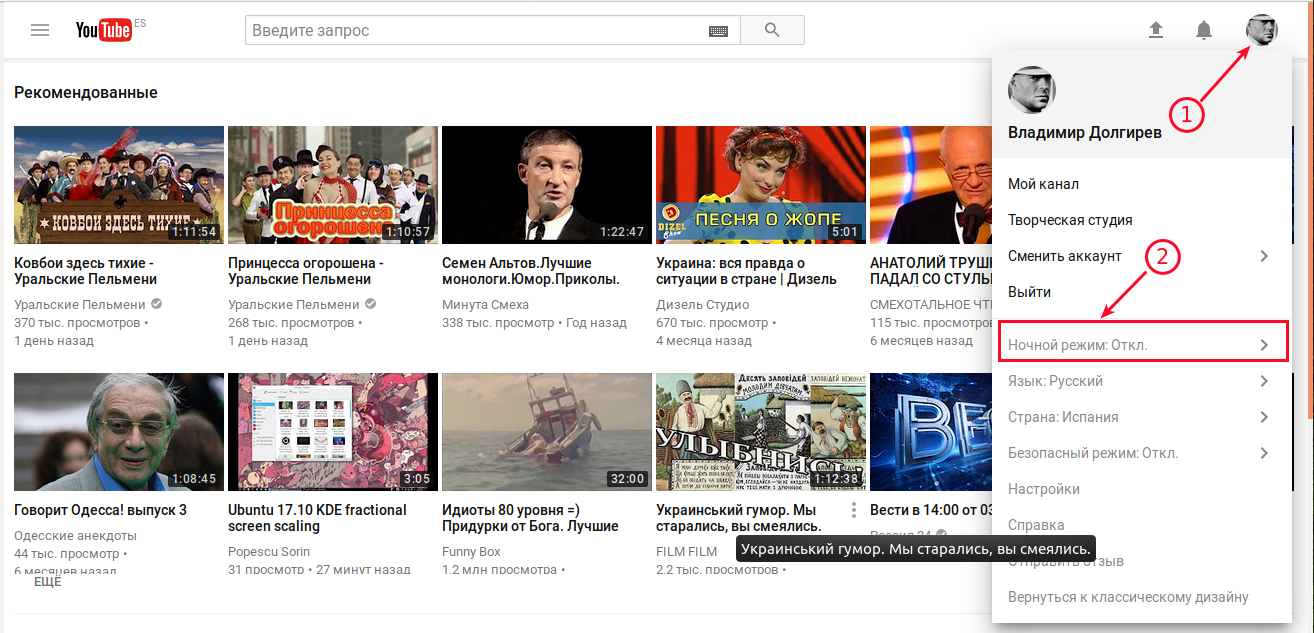Open Ковбой здесь тихие video thumbnail
The width and height of the screenshot is (1314, 633).
point(119,185)
